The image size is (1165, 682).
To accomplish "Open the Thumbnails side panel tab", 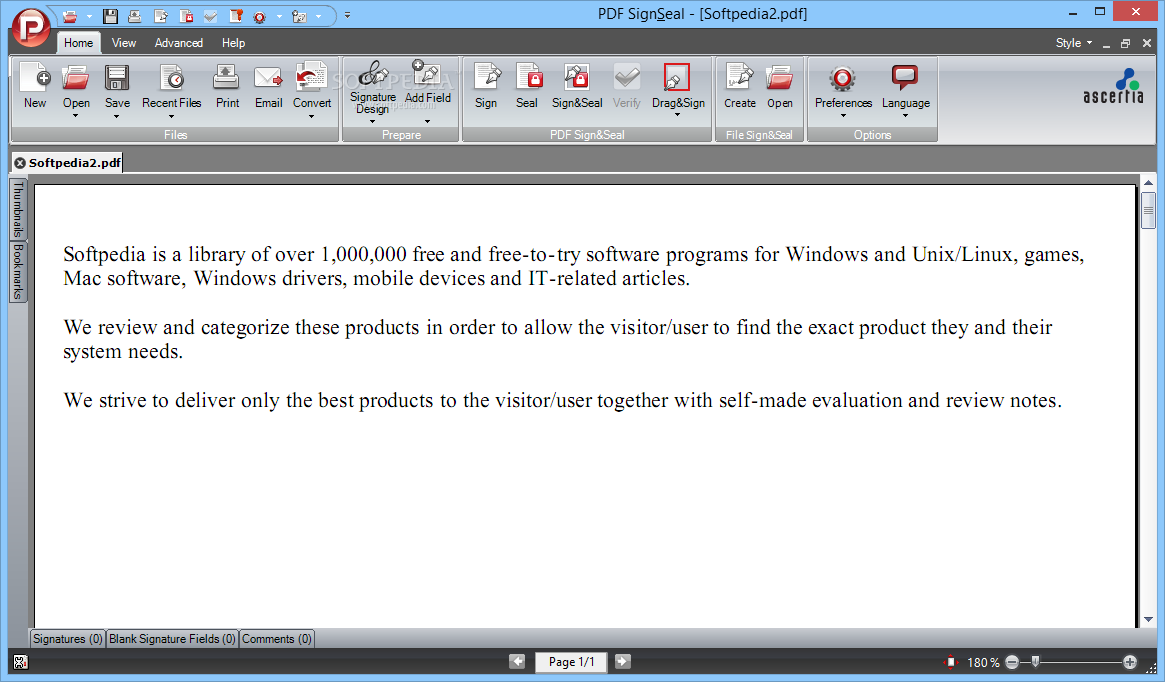I will pos(18,210).
